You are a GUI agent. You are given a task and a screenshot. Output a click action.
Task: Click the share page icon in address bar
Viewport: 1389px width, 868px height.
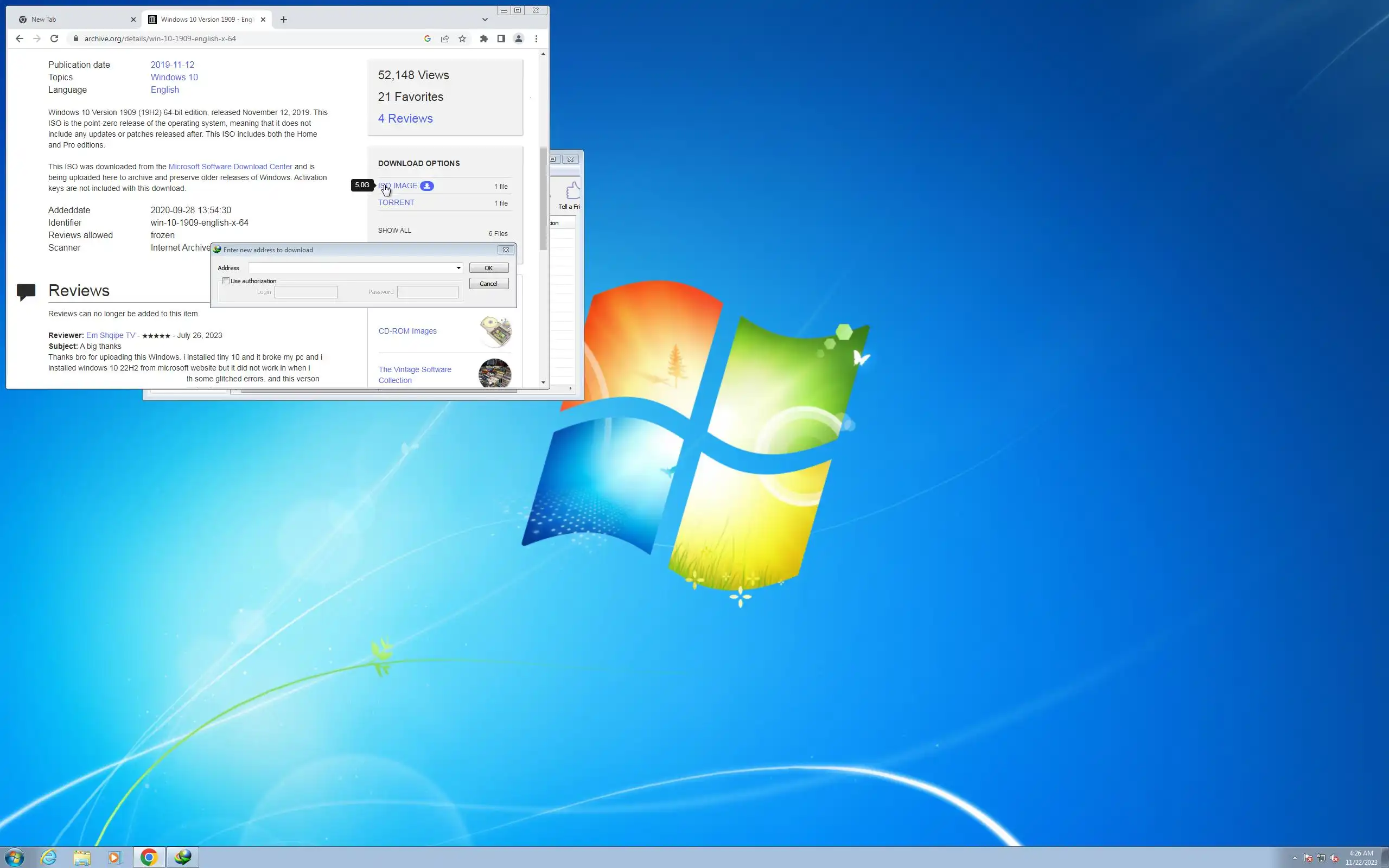(x=445, y=39)
